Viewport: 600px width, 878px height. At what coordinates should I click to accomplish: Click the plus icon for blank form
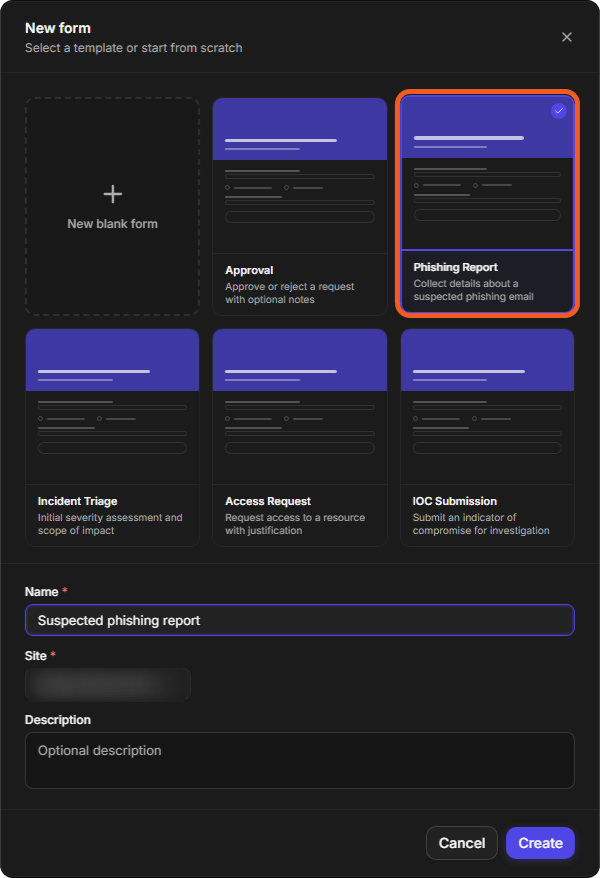pos(112,194)
